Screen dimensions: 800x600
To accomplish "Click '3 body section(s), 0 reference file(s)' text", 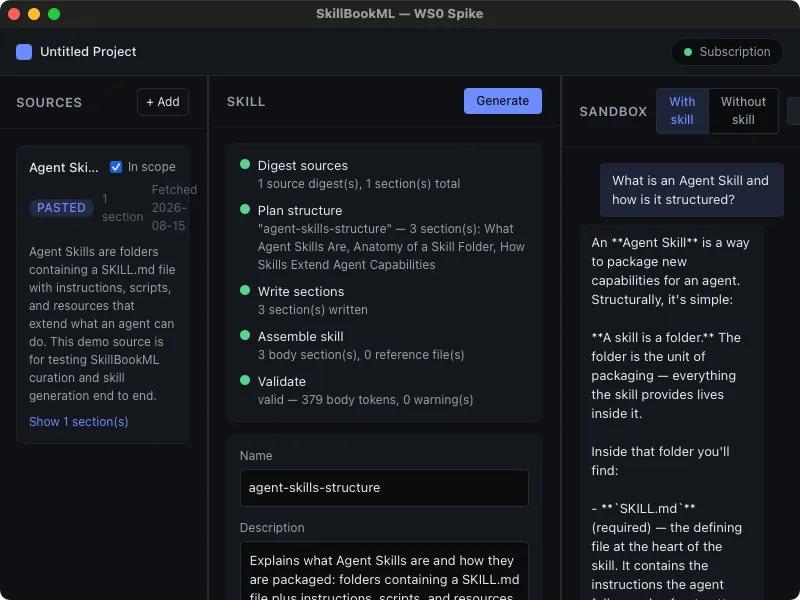I will (x=361, y=355).
